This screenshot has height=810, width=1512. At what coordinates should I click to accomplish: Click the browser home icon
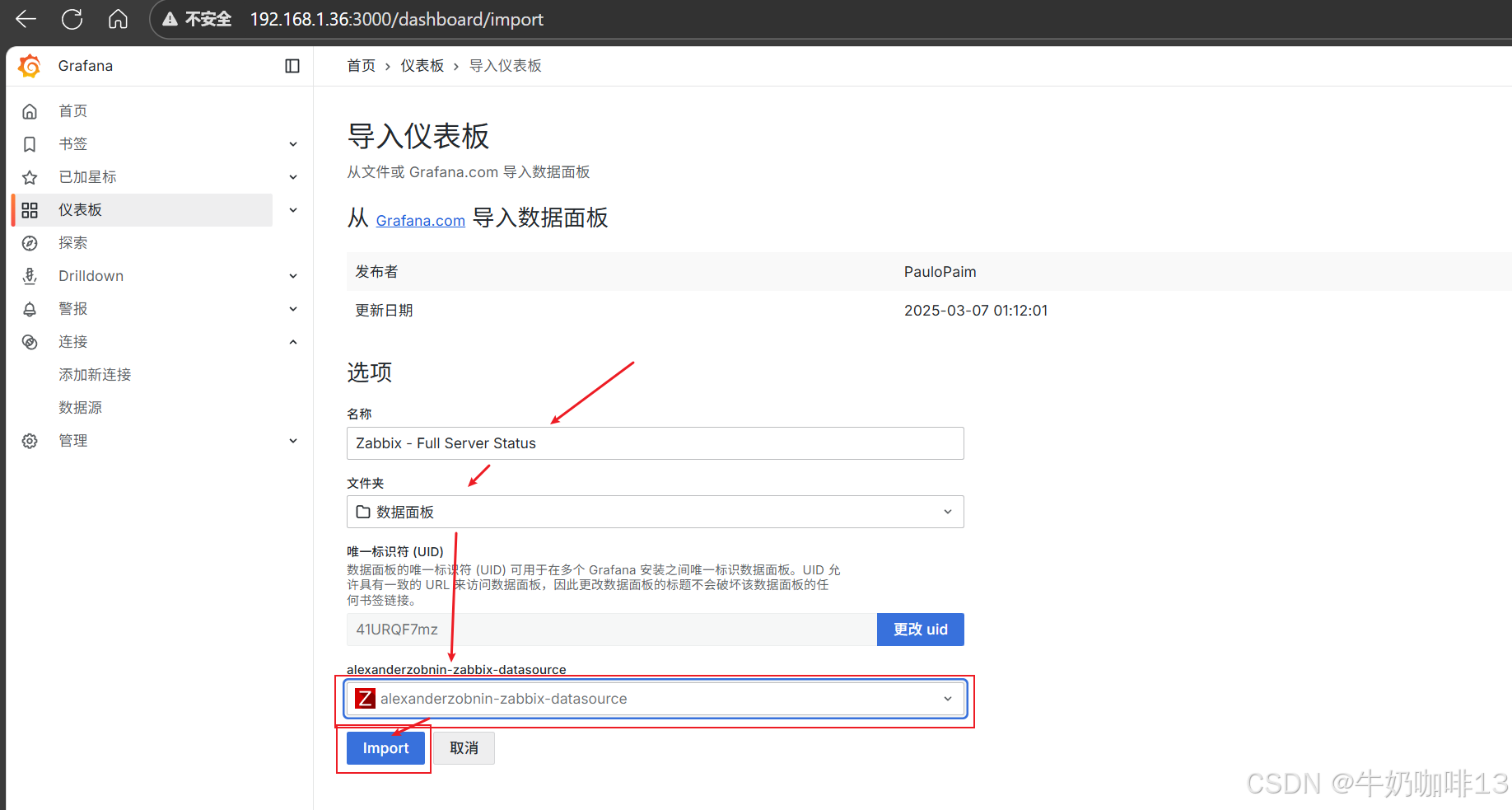(x=118, y=19)
